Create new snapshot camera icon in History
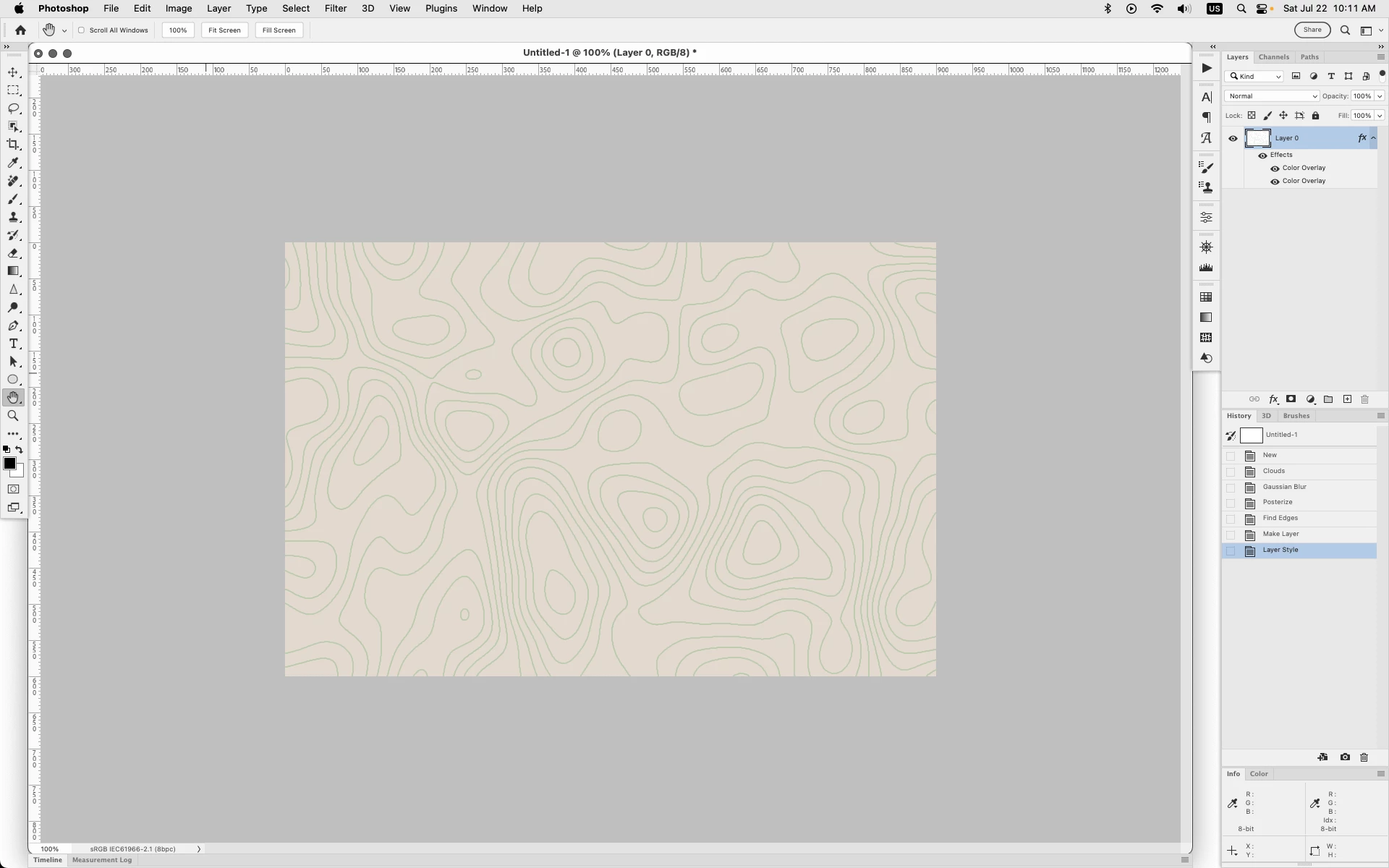 point(1345,757)
